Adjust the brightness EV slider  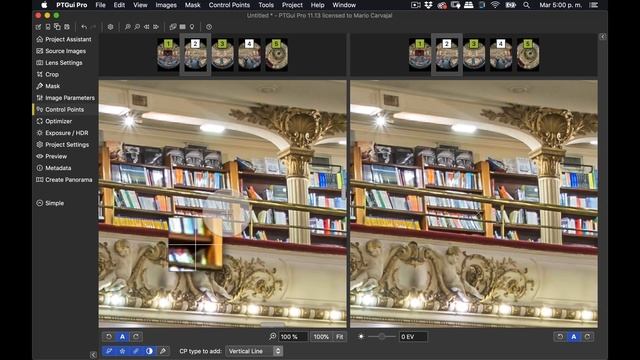[381, 337]
